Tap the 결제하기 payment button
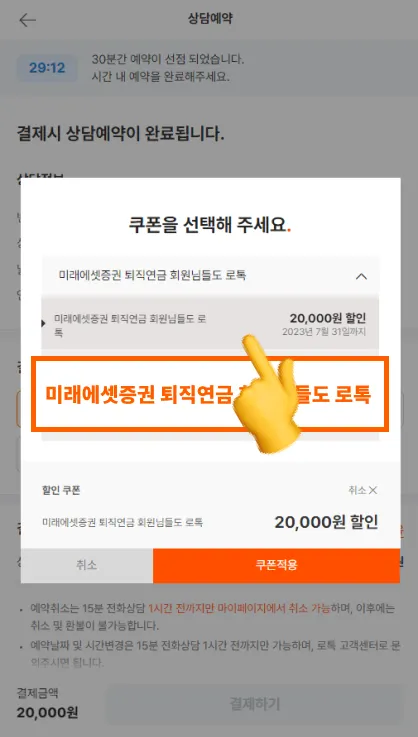 (x=254, y=704)
